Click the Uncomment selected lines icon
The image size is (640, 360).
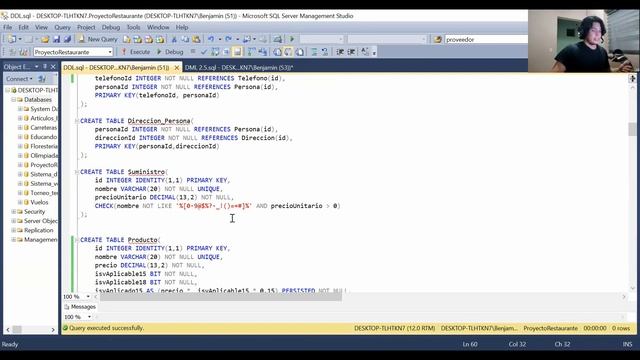pos(325,52)
